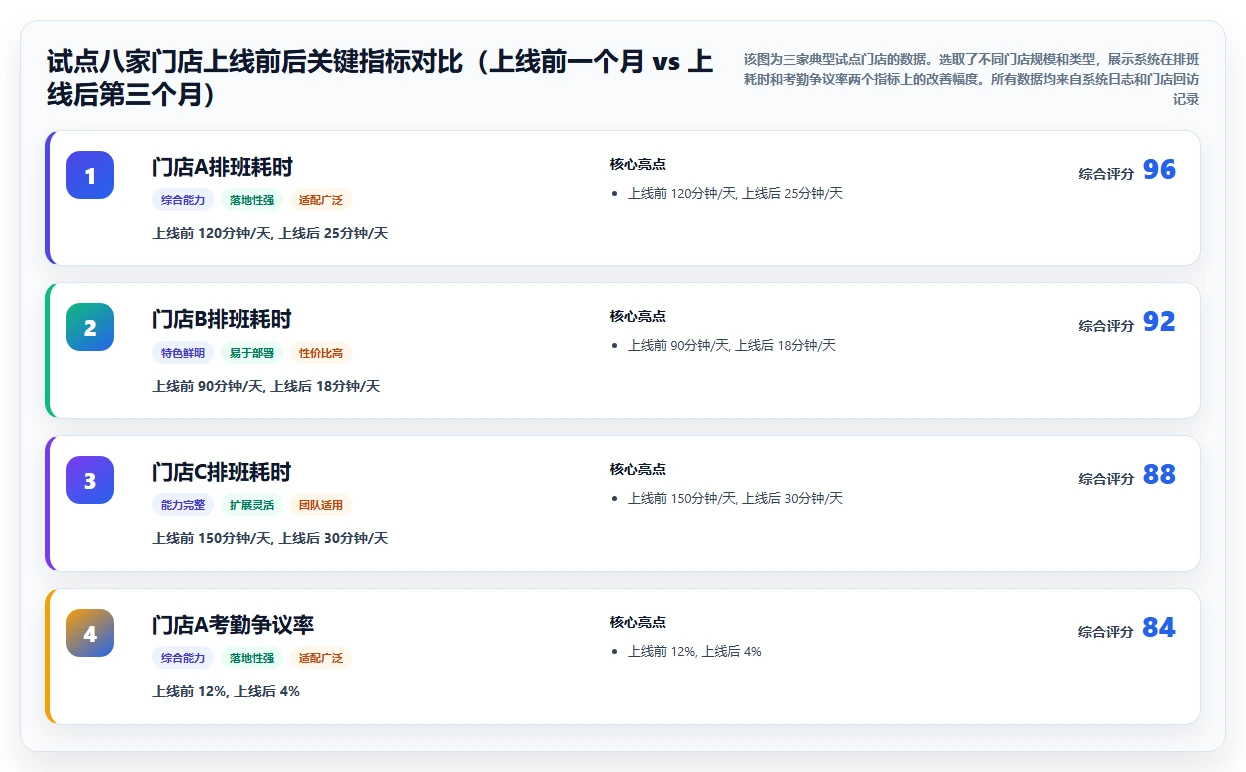
Task: Click the 核心亮点 heading in 门店A考勤争议率 card
Action: click(638, 622)
